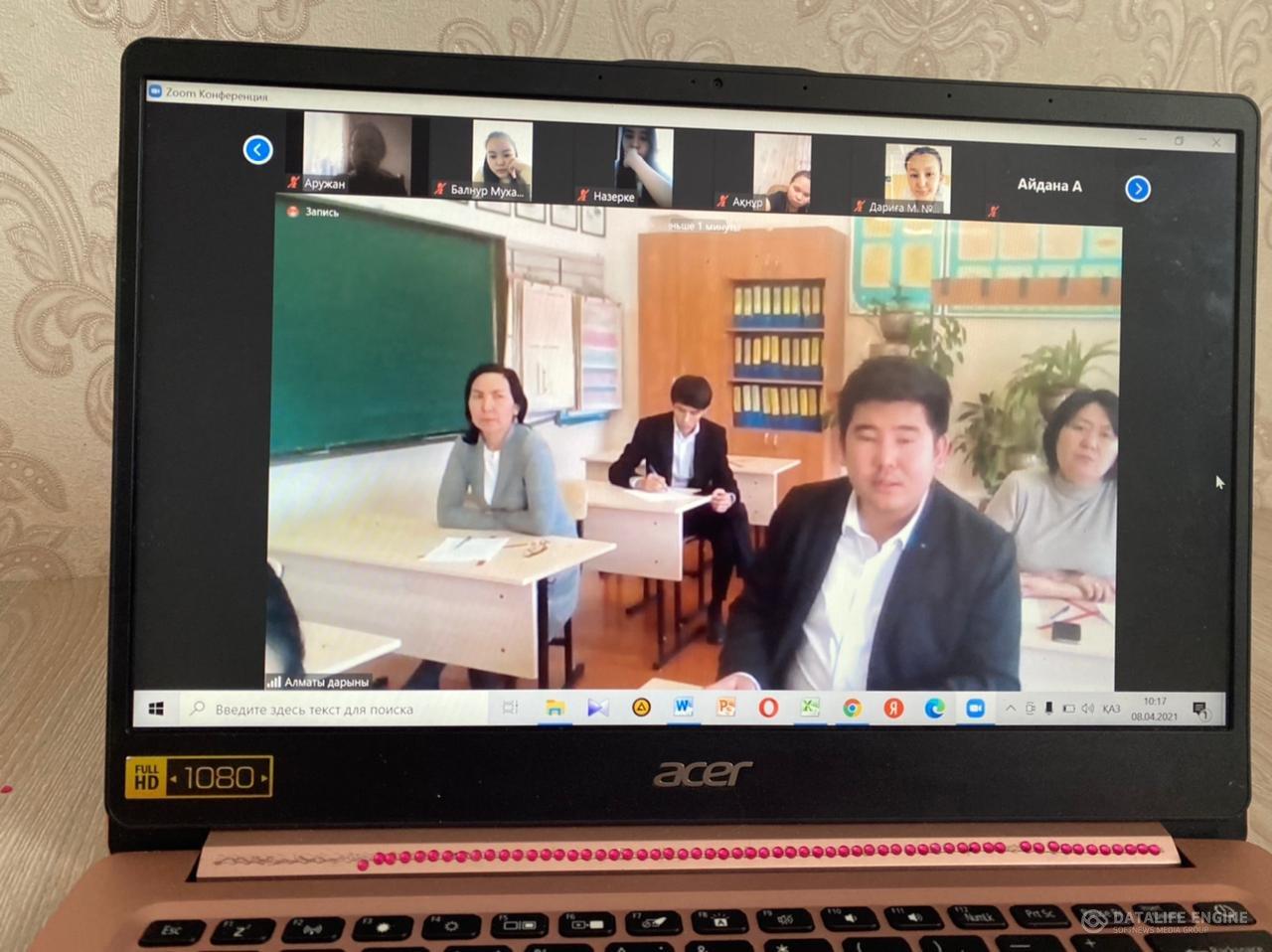
Task: Open Microsoft Word from the taskbar
Action: click(x=684, y=708)
